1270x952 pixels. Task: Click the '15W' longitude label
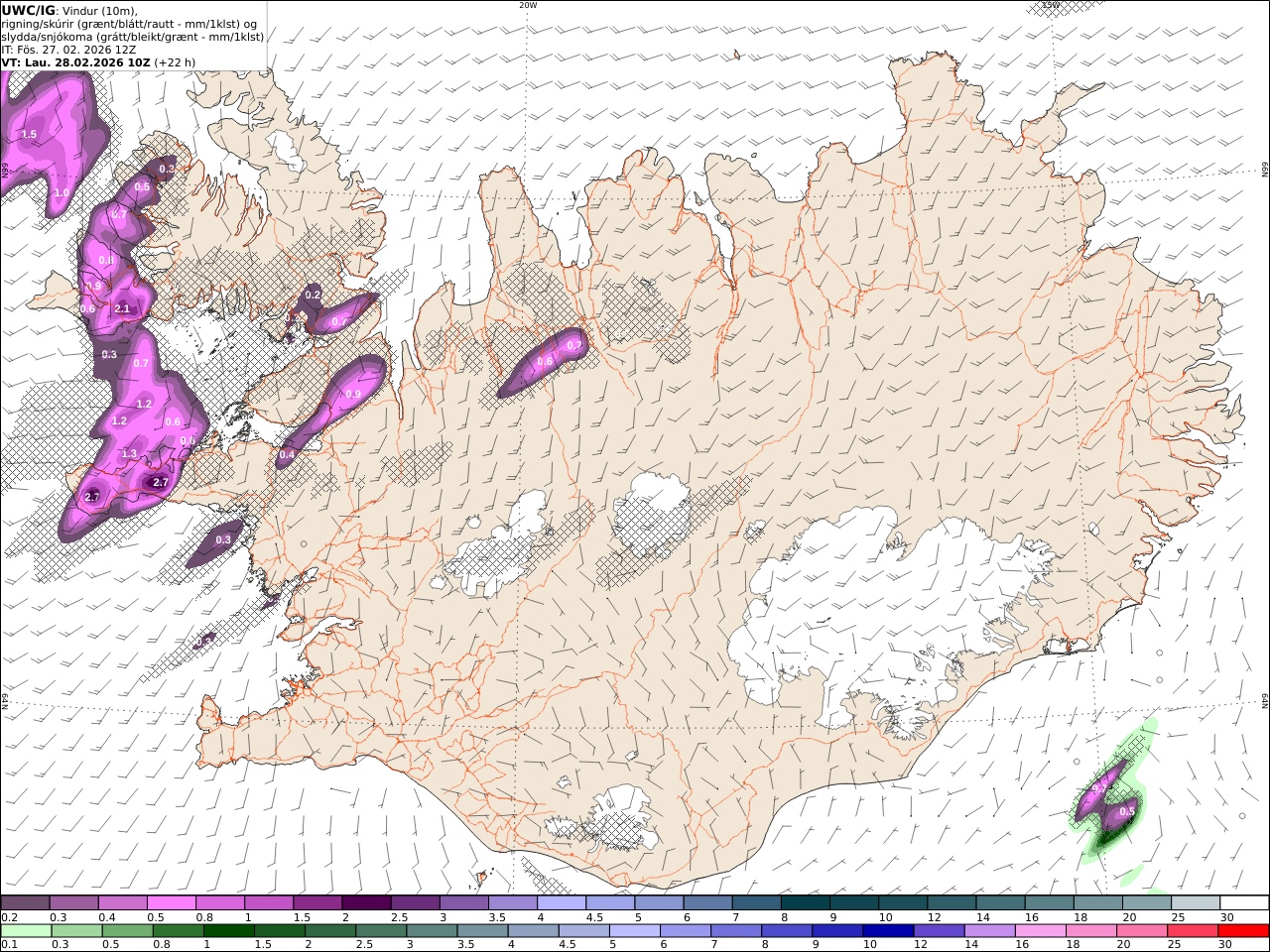pos(1051,5)
